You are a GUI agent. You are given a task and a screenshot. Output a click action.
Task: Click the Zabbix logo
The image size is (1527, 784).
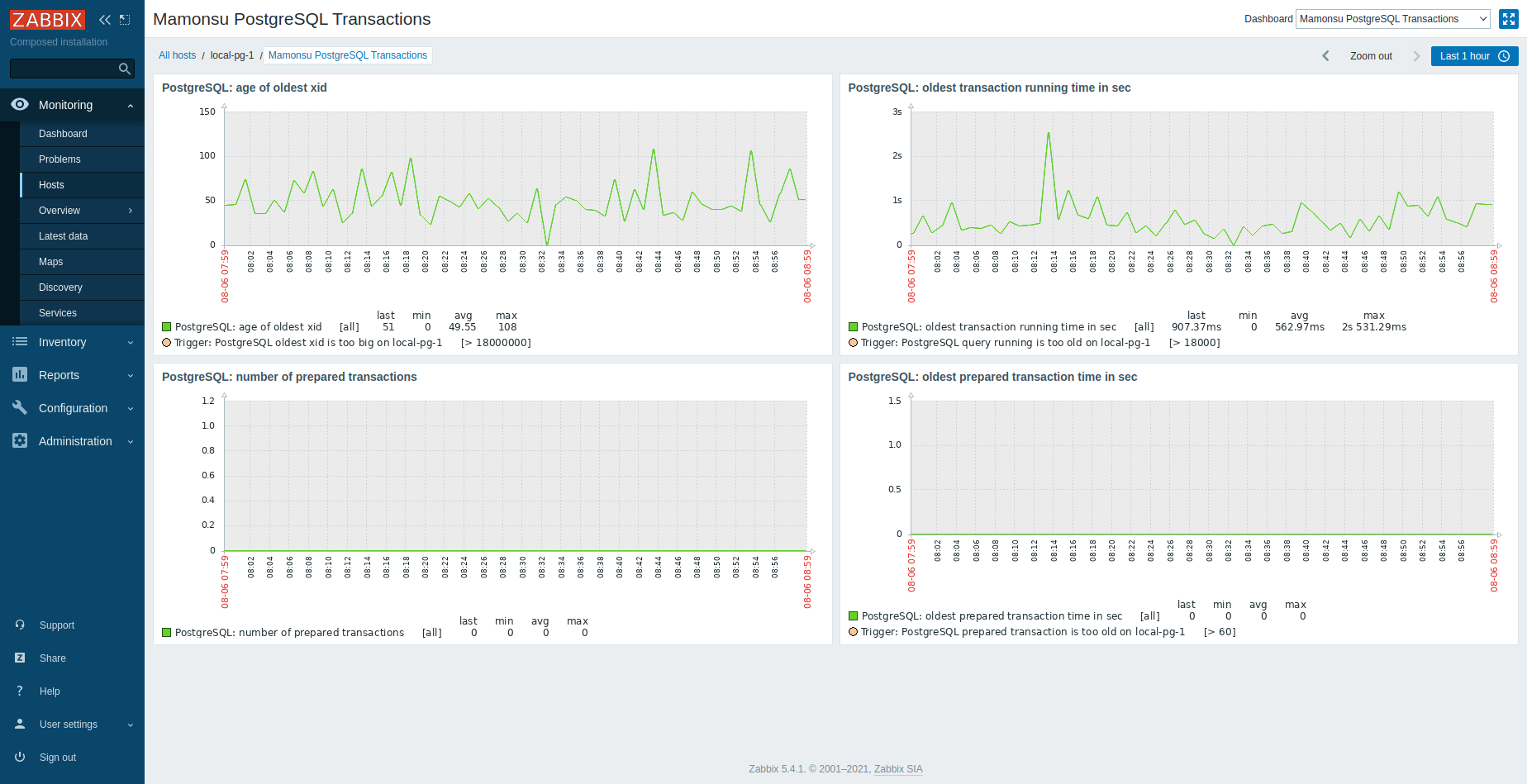(x=47, y=19)
